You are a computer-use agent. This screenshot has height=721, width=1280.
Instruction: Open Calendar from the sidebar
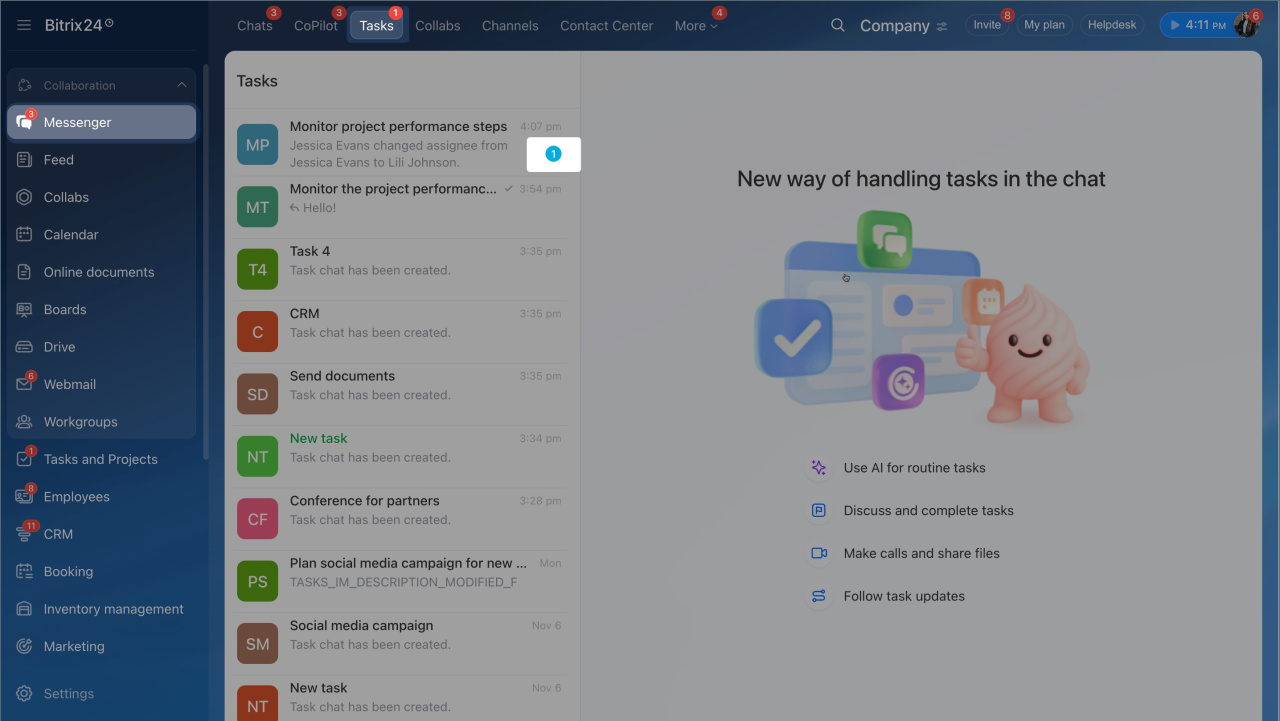tap(71, 234)
